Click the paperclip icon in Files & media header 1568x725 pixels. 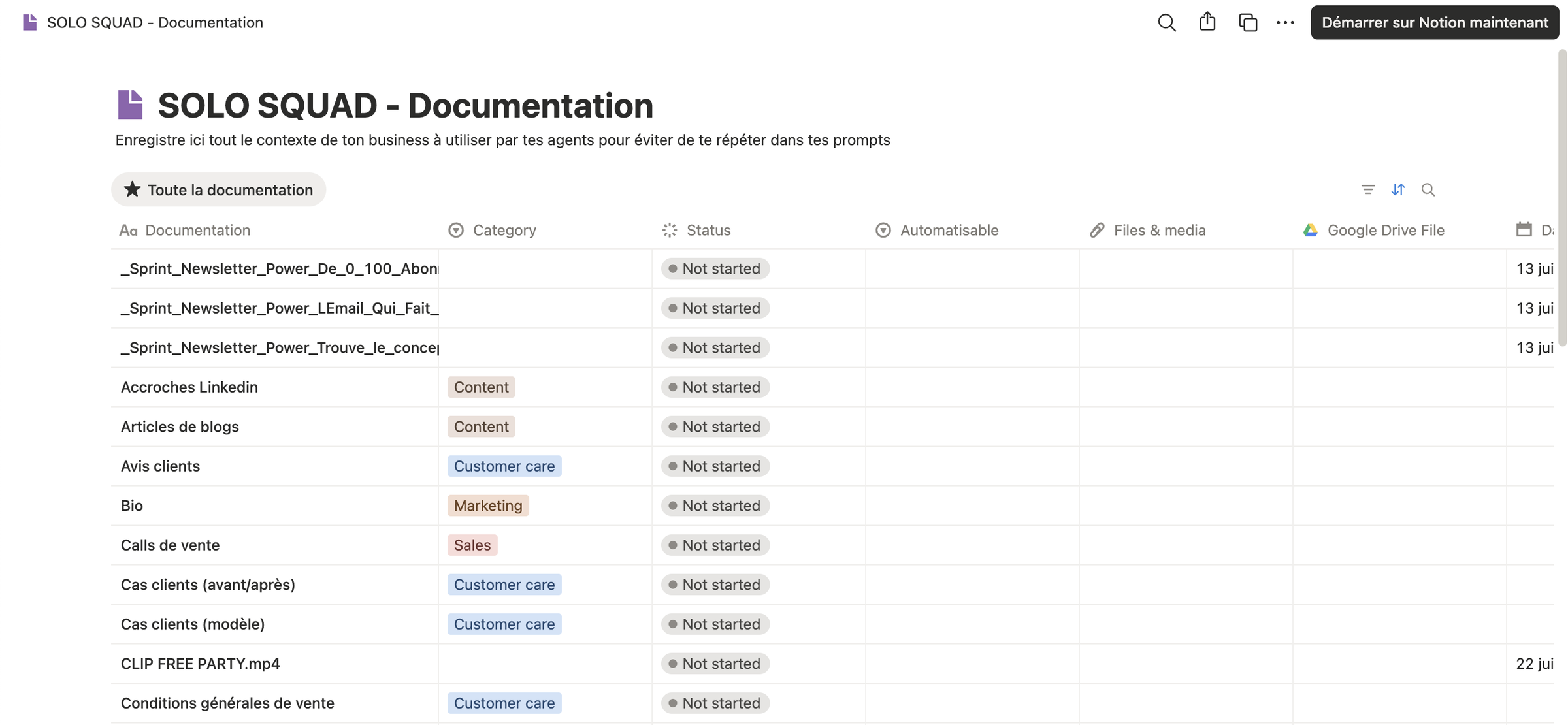coord(1097,230)
